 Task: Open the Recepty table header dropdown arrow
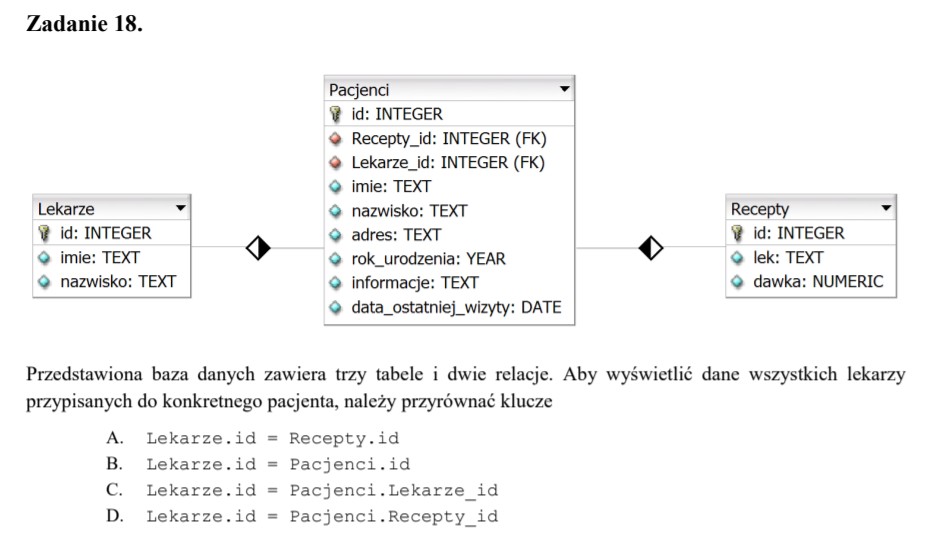[886, 209]
